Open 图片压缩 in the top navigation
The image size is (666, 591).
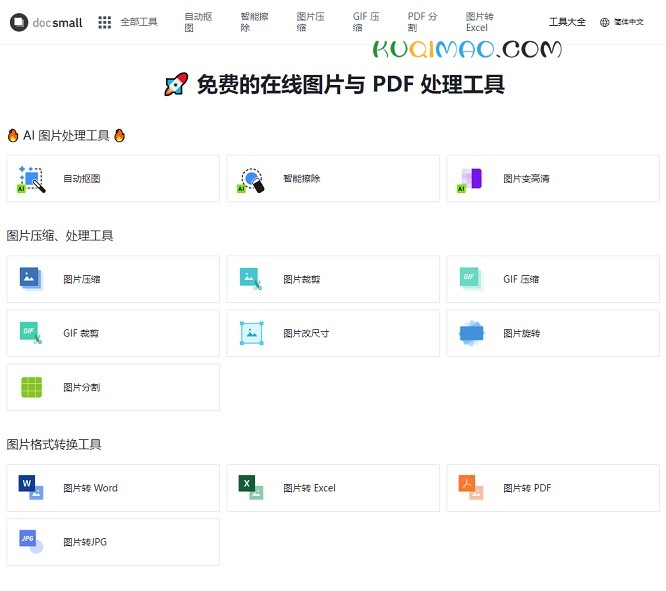pos(310,22)
